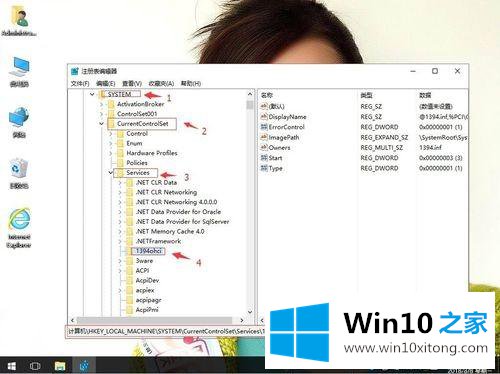Expand the Enum subkey
The width and height of the screenshot is (500, 374).
click(111, 143)
